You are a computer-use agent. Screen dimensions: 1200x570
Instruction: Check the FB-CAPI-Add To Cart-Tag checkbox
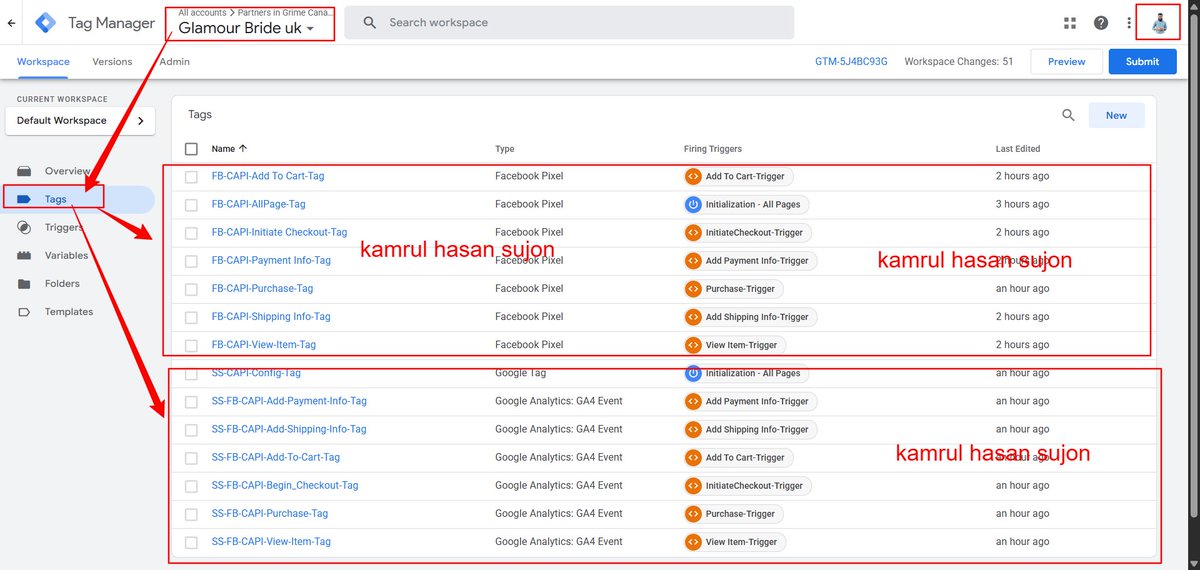[191, 176]
